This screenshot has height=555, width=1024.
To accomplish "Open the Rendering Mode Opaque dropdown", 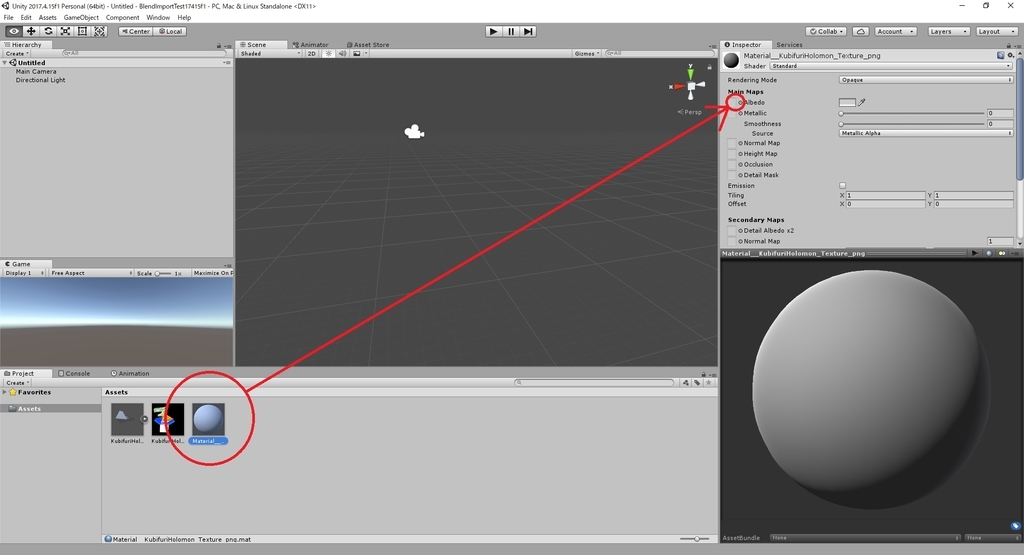I will point(925,80).
